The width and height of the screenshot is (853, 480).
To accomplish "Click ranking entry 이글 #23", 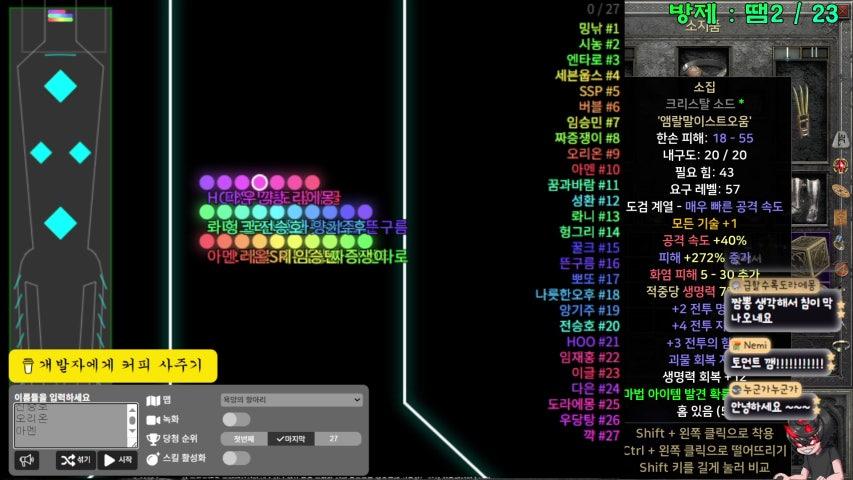I will [595, 373].
